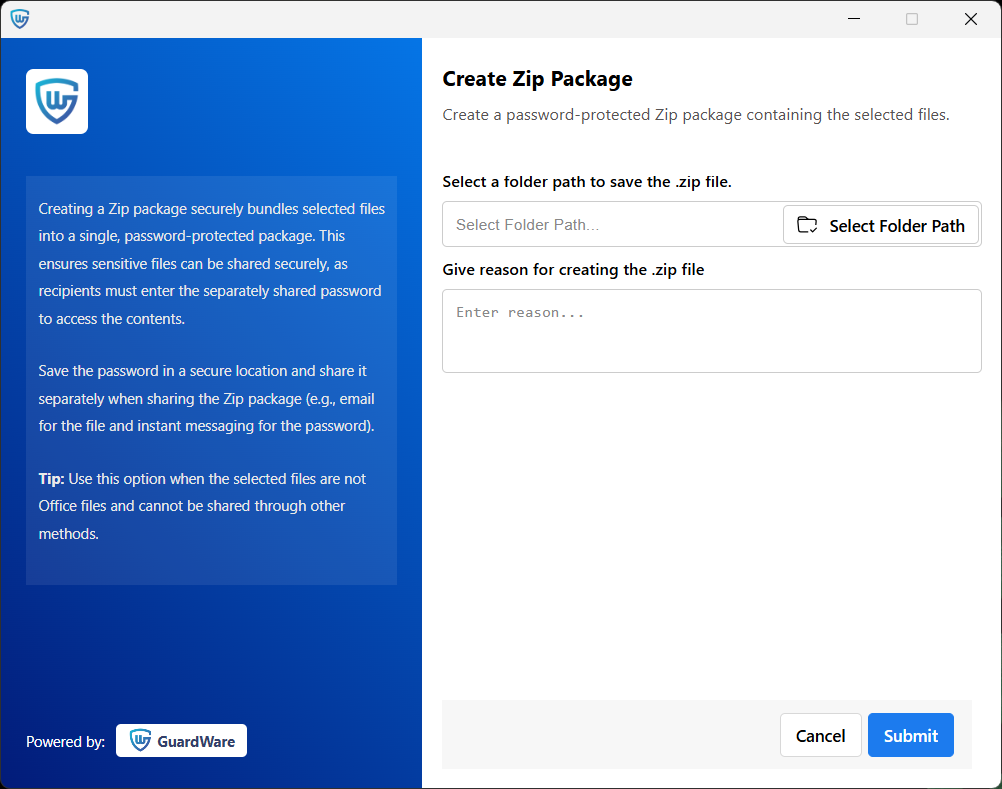The height and width of the screenshot is (789, 1002).
Task: Click the password-protected Zip description subtitle
Action: pyautogui.click(x=695, y=114)
